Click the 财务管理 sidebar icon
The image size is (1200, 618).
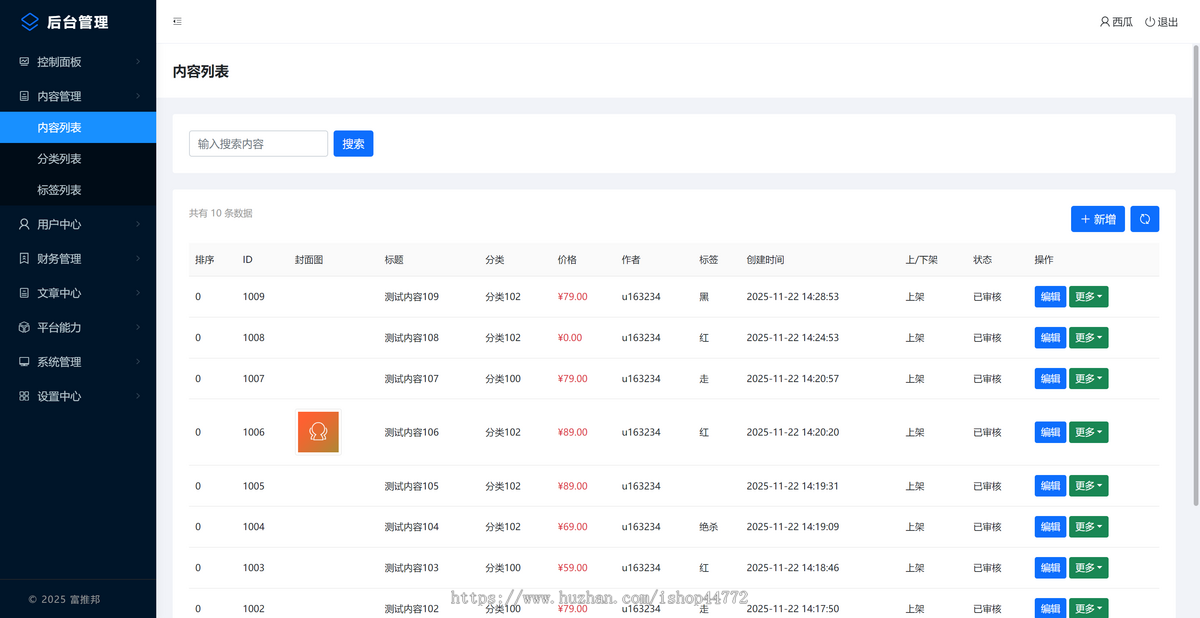click(24, 258)
